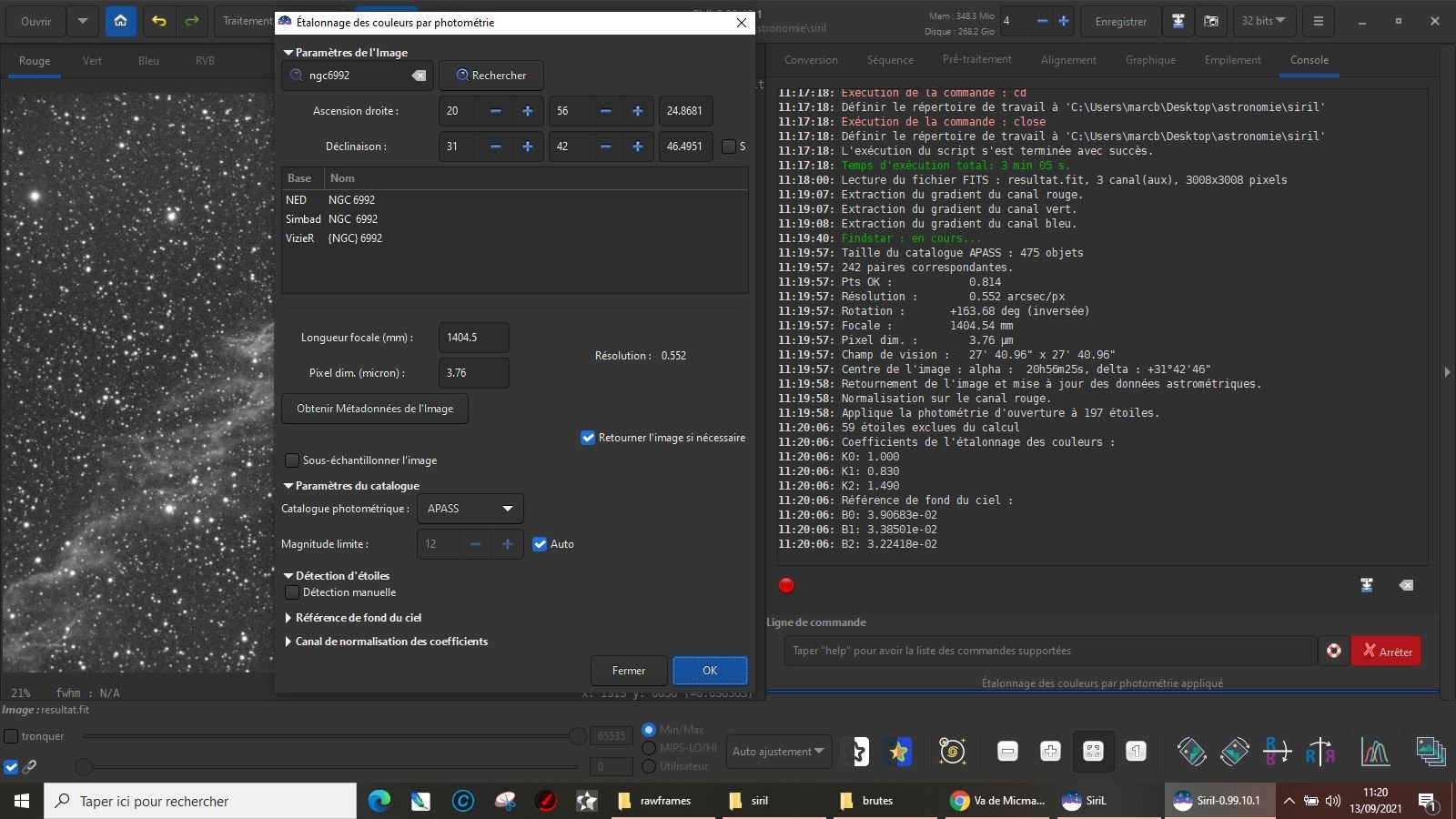Open the APASS photometric catalogue dropdown
The width and height of the screenshot is (1456, 819).
[470, 509]
